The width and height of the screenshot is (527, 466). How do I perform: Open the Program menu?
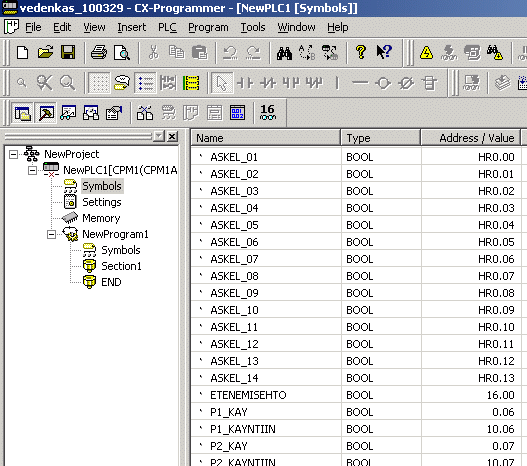coord(208,27)
